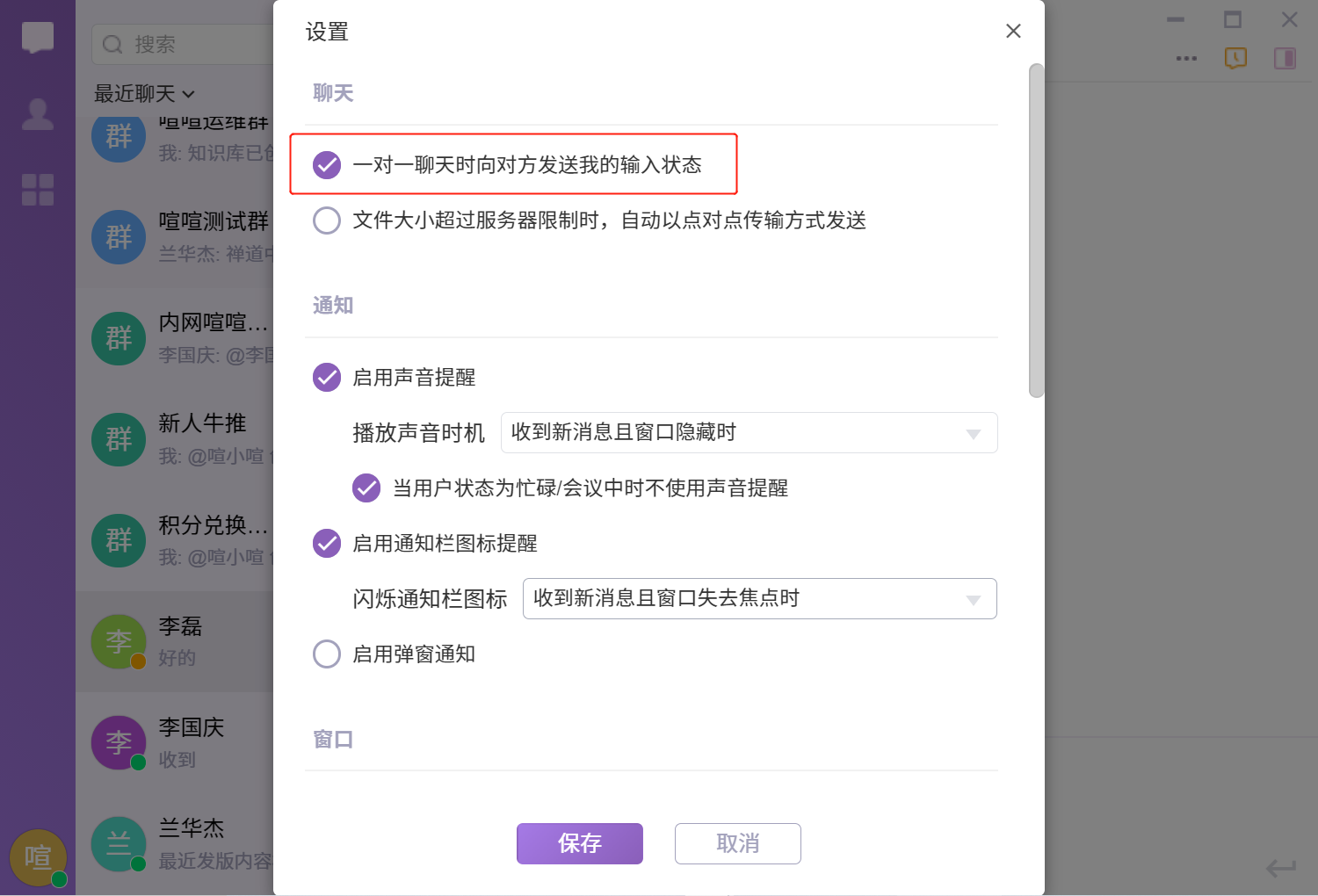
Task: Expand the 播放声音时机 dropdown
Action: 749,432
